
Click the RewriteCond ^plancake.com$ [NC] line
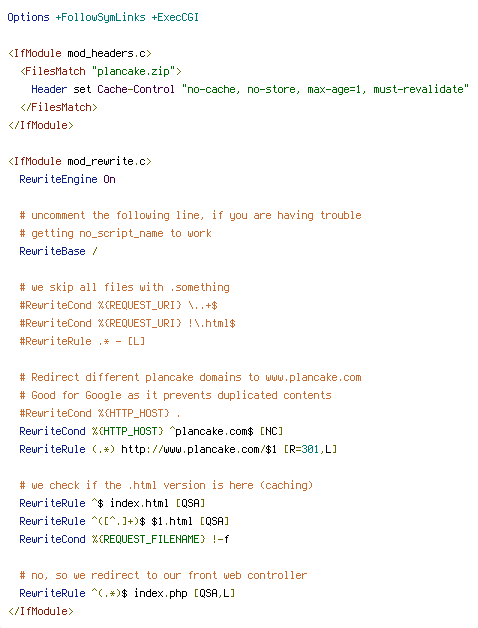click(x=151, y=431)
